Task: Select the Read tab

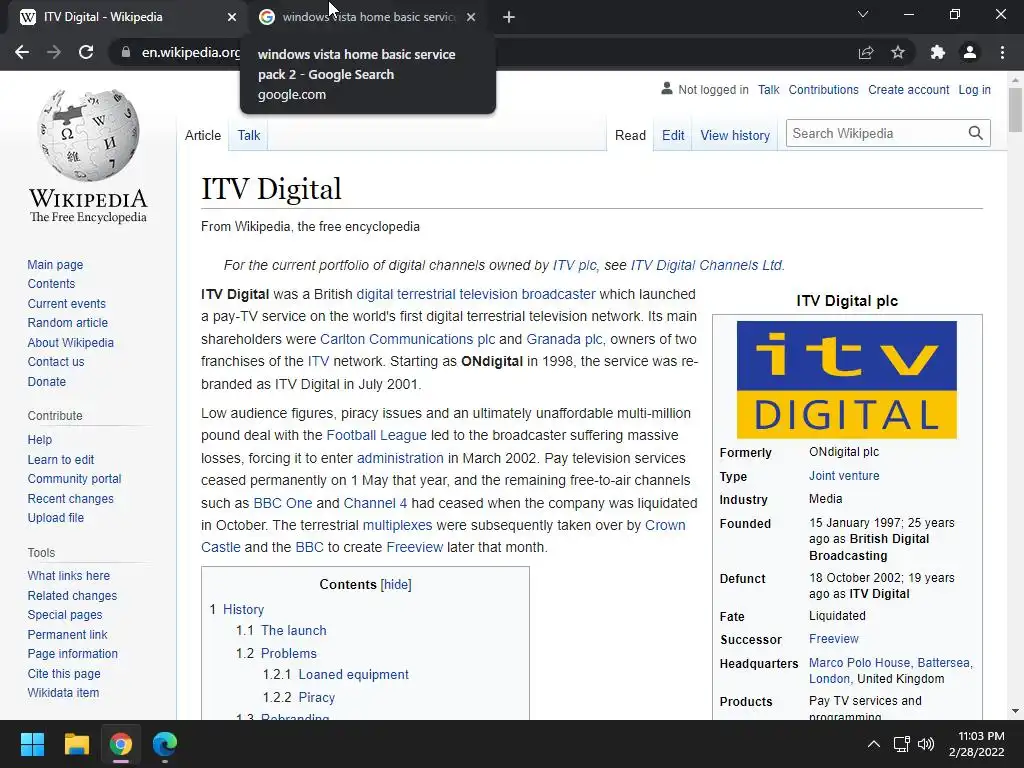Action: point(630,135)
